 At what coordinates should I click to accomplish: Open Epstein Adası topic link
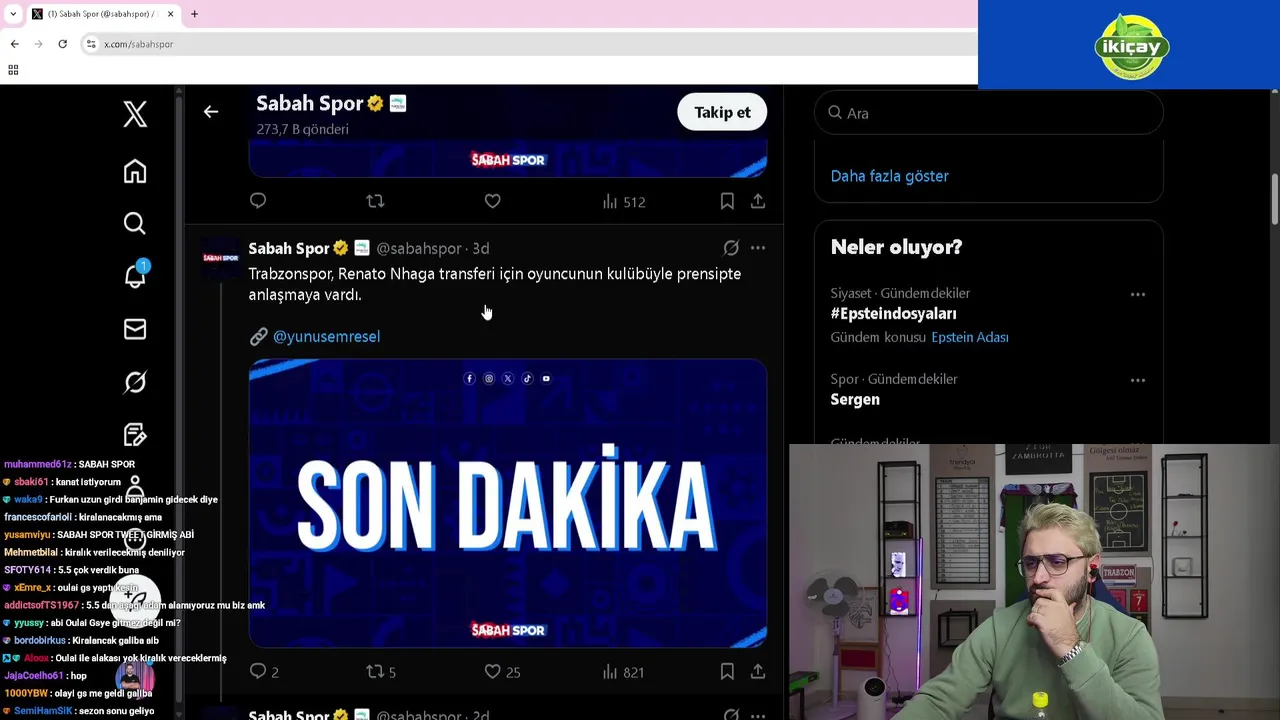tap(969, 338)
